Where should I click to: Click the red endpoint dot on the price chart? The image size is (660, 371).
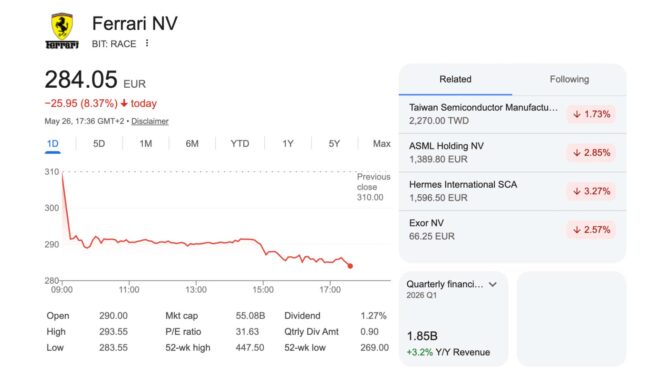coord(350,266)
